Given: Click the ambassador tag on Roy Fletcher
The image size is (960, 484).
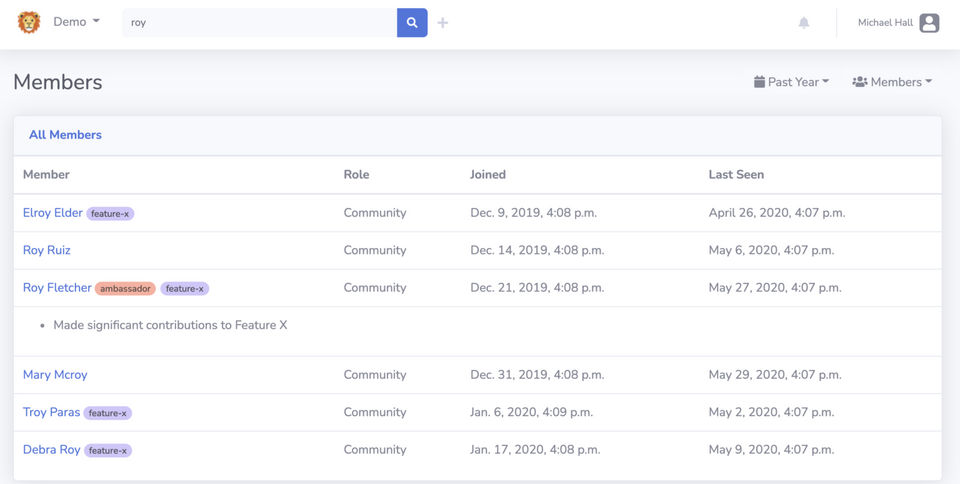Looking at the screenshot, I should coord(125,288).
